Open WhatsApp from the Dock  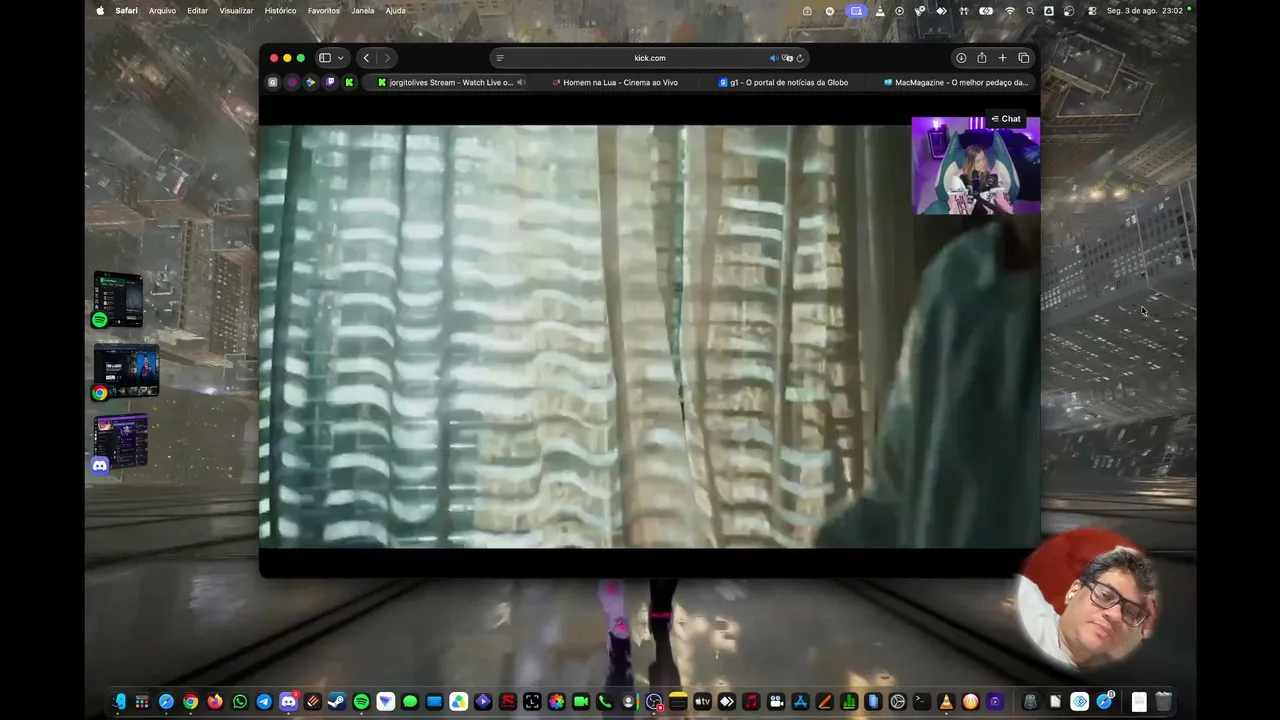pos(240,702)
